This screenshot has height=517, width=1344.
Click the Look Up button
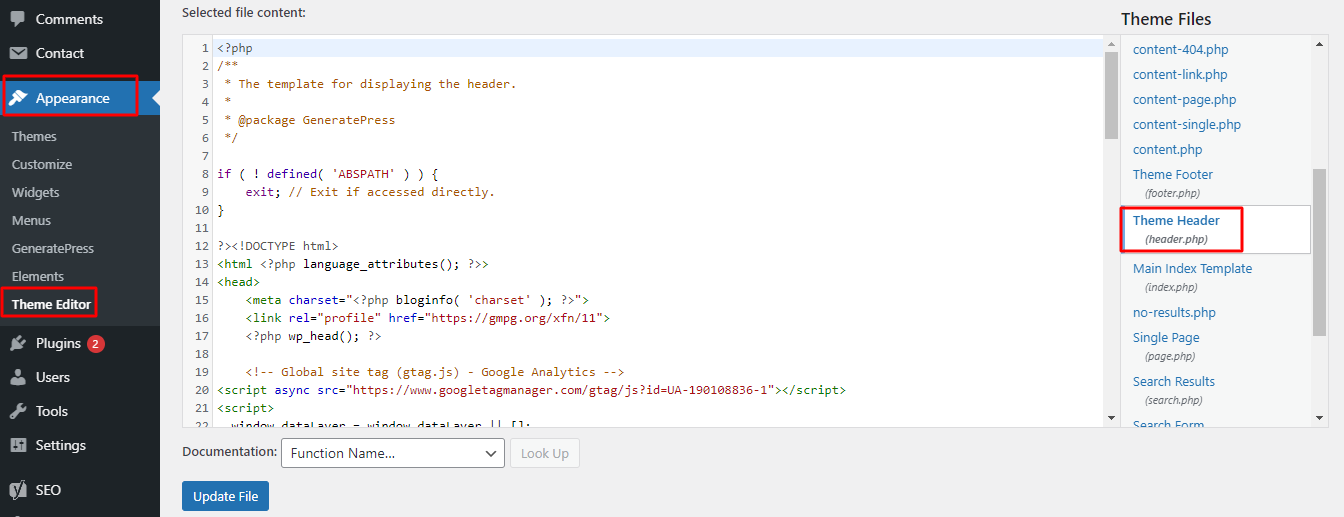coord(545,453)
